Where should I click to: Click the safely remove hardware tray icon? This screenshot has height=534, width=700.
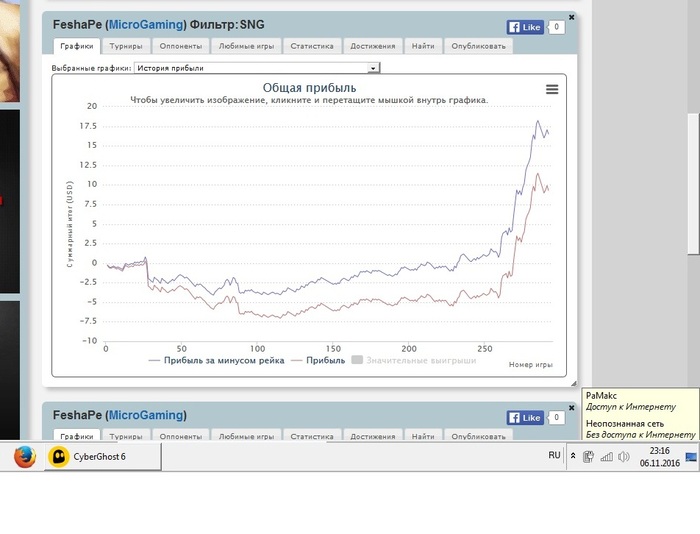coord(588,457)
